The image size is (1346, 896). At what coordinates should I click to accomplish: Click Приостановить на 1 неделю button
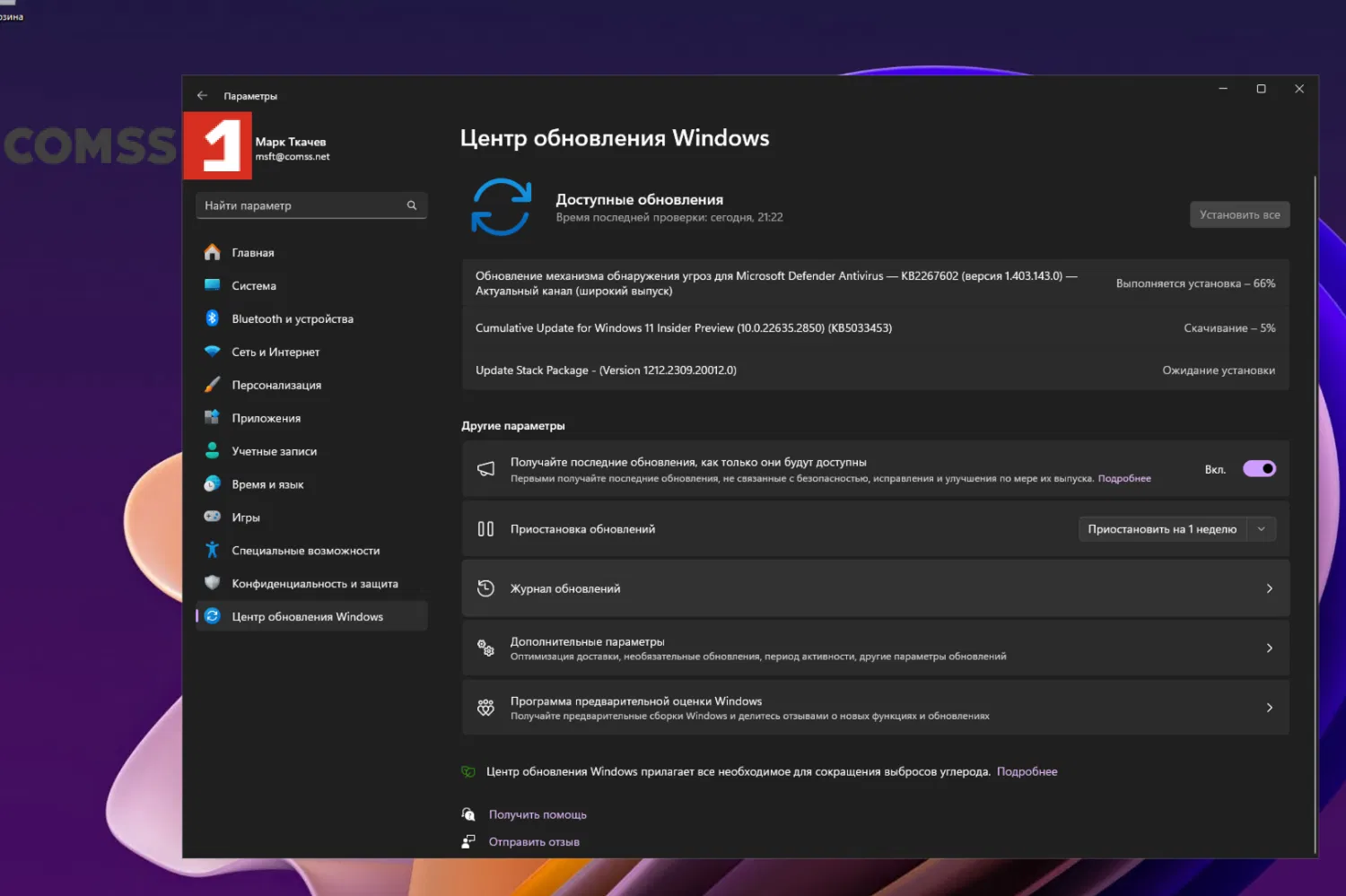click(x=1162, y=529)
